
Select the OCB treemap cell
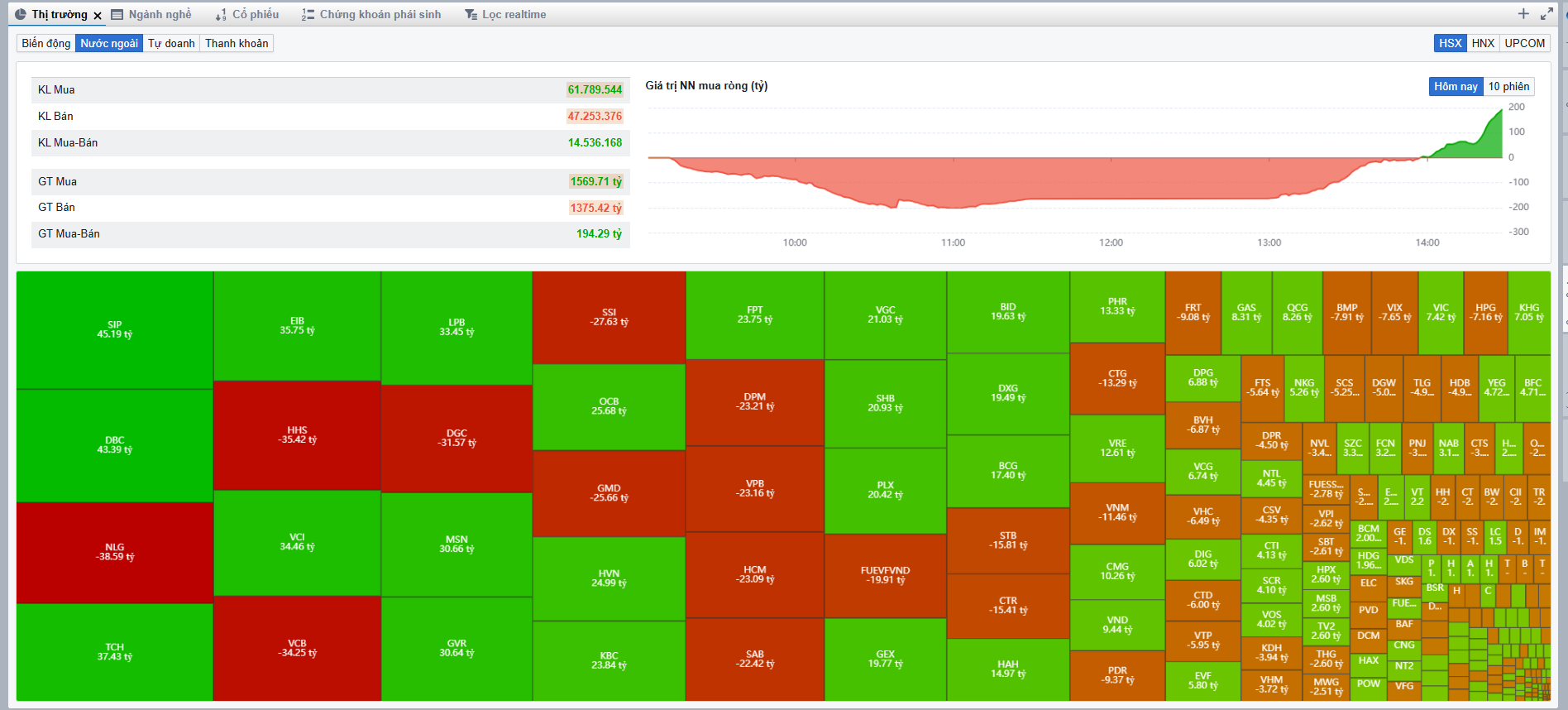610,406
